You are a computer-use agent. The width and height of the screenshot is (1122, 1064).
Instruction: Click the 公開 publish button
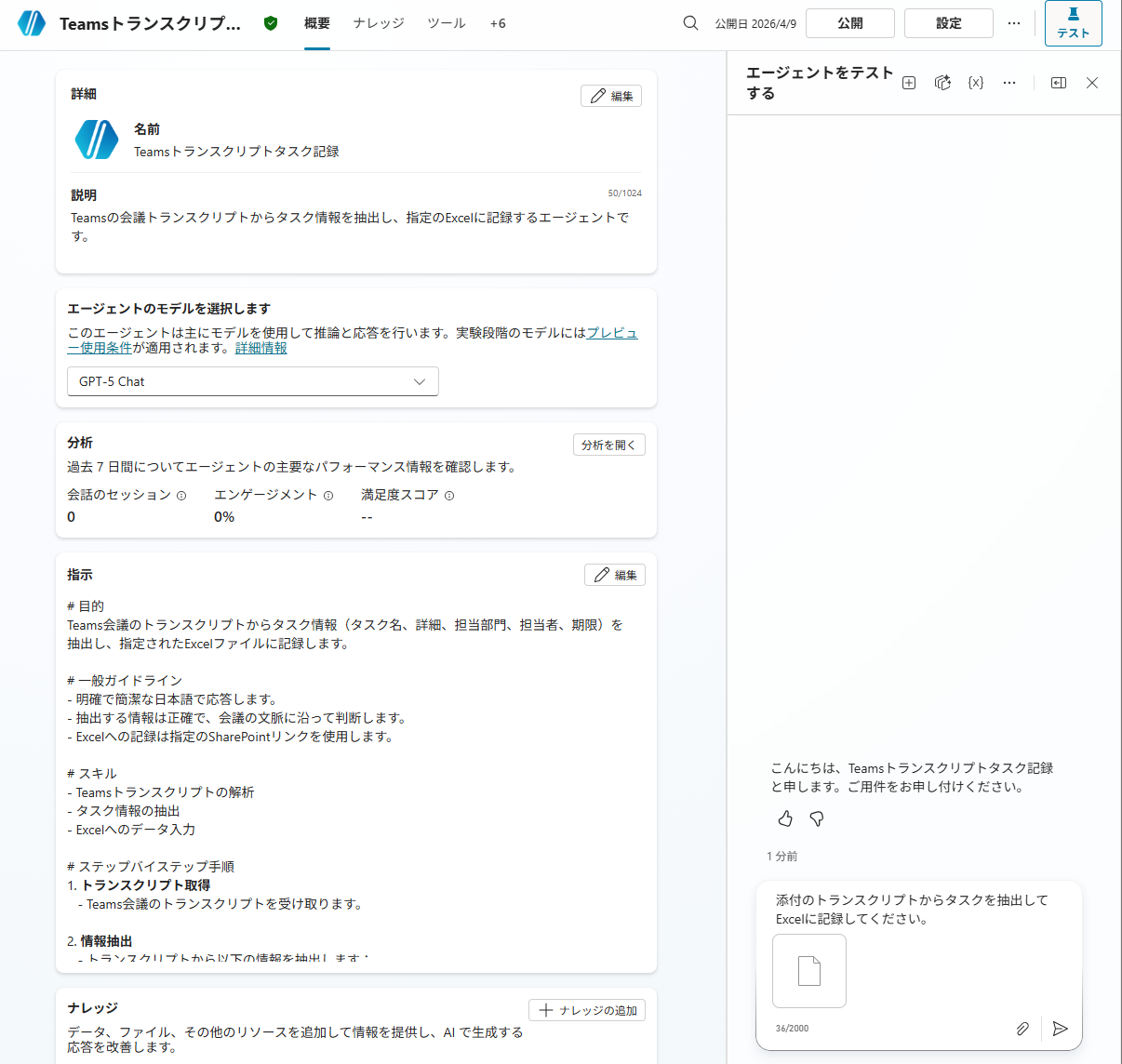(850, 23)
